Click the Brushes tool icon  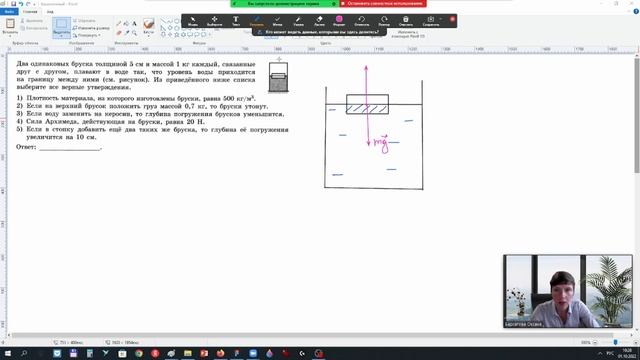149,24
